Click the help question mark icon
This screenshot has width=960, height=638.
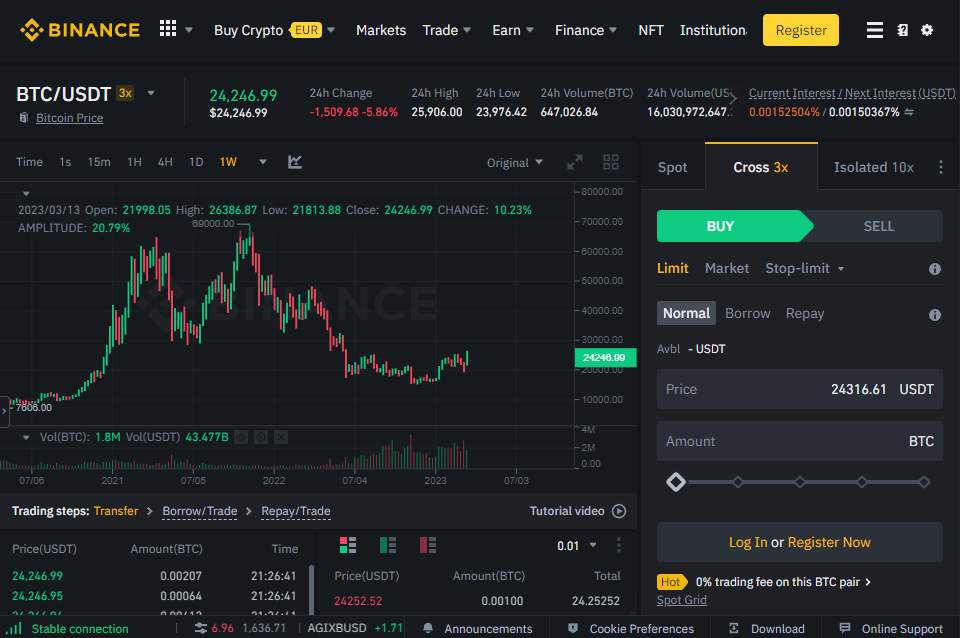(902, 30)
